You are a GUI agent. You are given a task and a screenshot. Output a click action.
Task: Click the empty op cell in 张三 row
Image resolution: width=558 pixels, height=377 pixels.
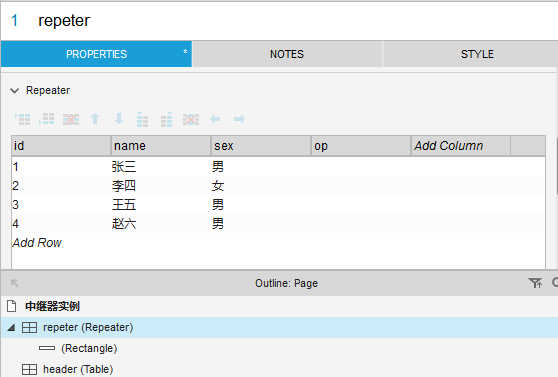pos(361,167)
